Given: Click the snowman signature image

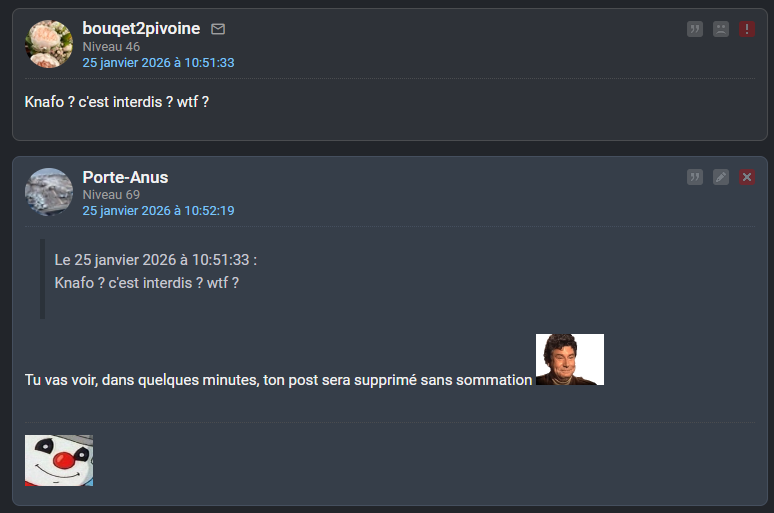Looking at the screenshot, I should (59, 460).
